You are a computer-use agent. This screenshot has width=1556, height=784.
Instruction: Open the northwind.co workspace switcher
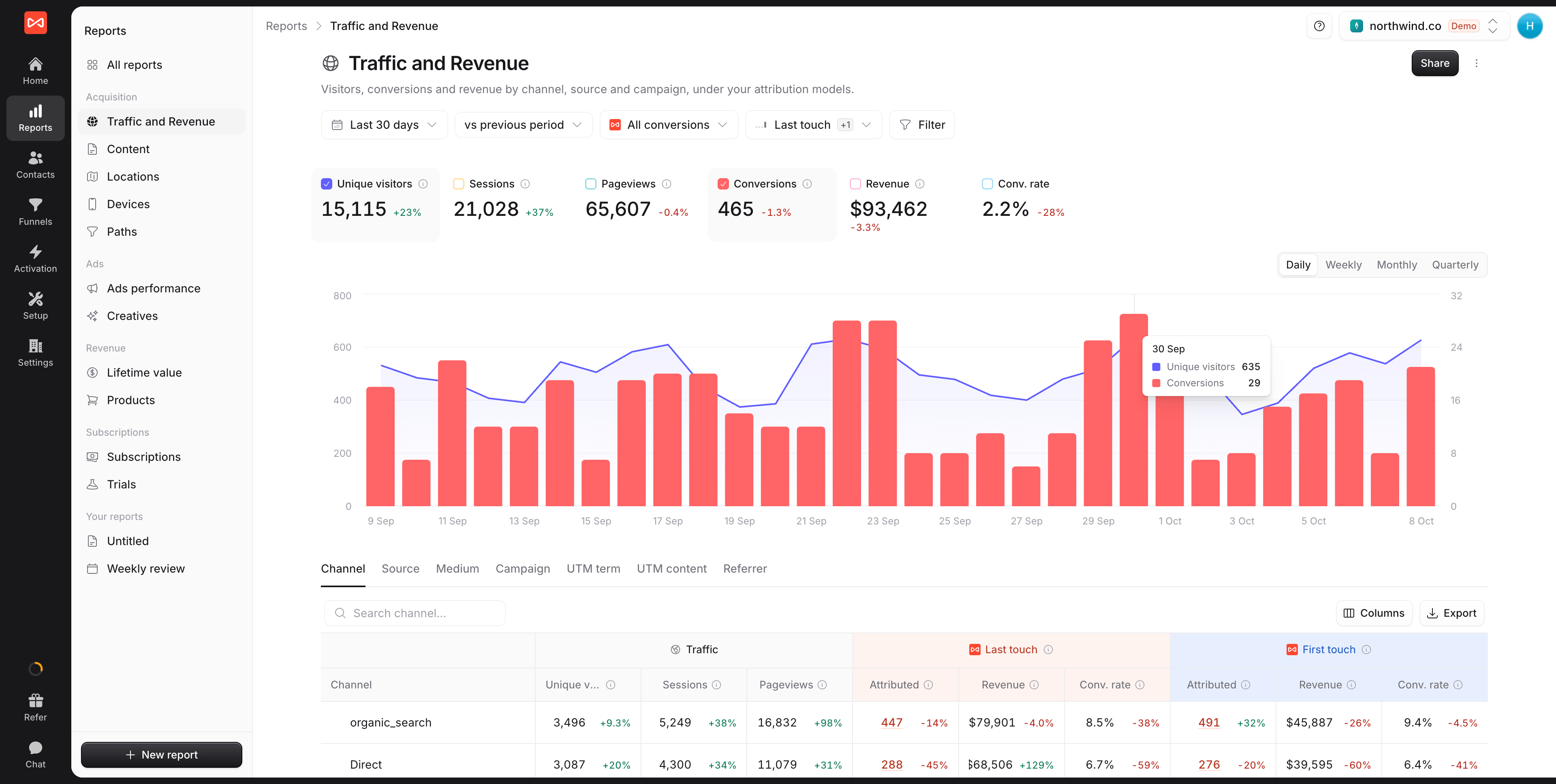pyautogui.click(x=1424, y=26)
